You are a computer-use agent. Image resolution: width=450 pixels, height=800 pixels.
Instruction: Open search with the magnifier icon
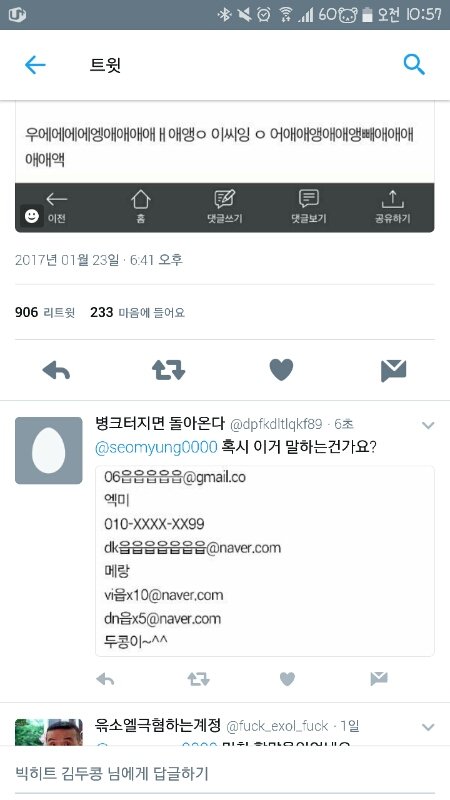pyautogui.click(x=414, y=65)
